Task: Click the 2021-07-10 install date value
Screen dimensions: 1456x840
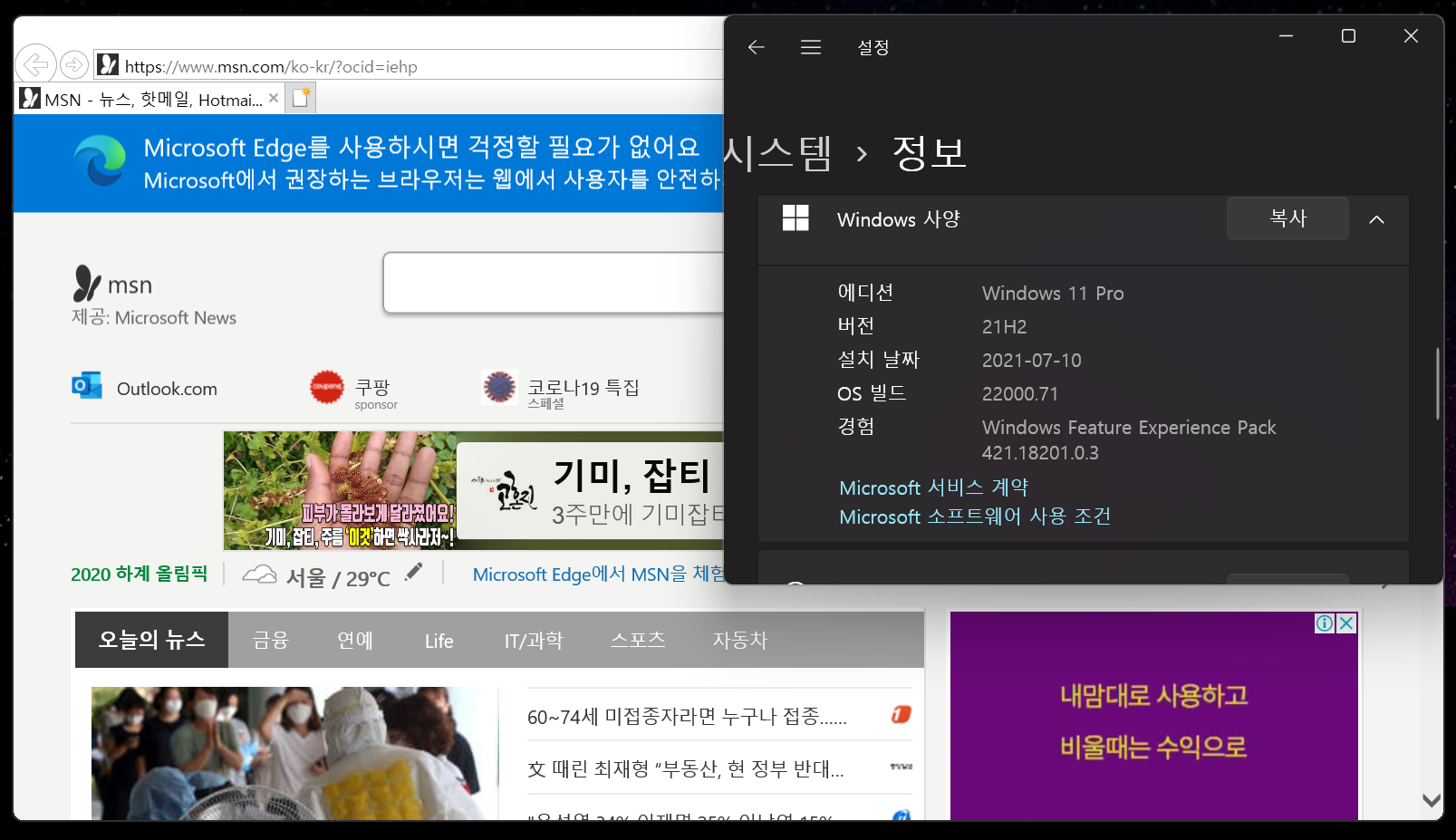Action: click(1032, 361)
